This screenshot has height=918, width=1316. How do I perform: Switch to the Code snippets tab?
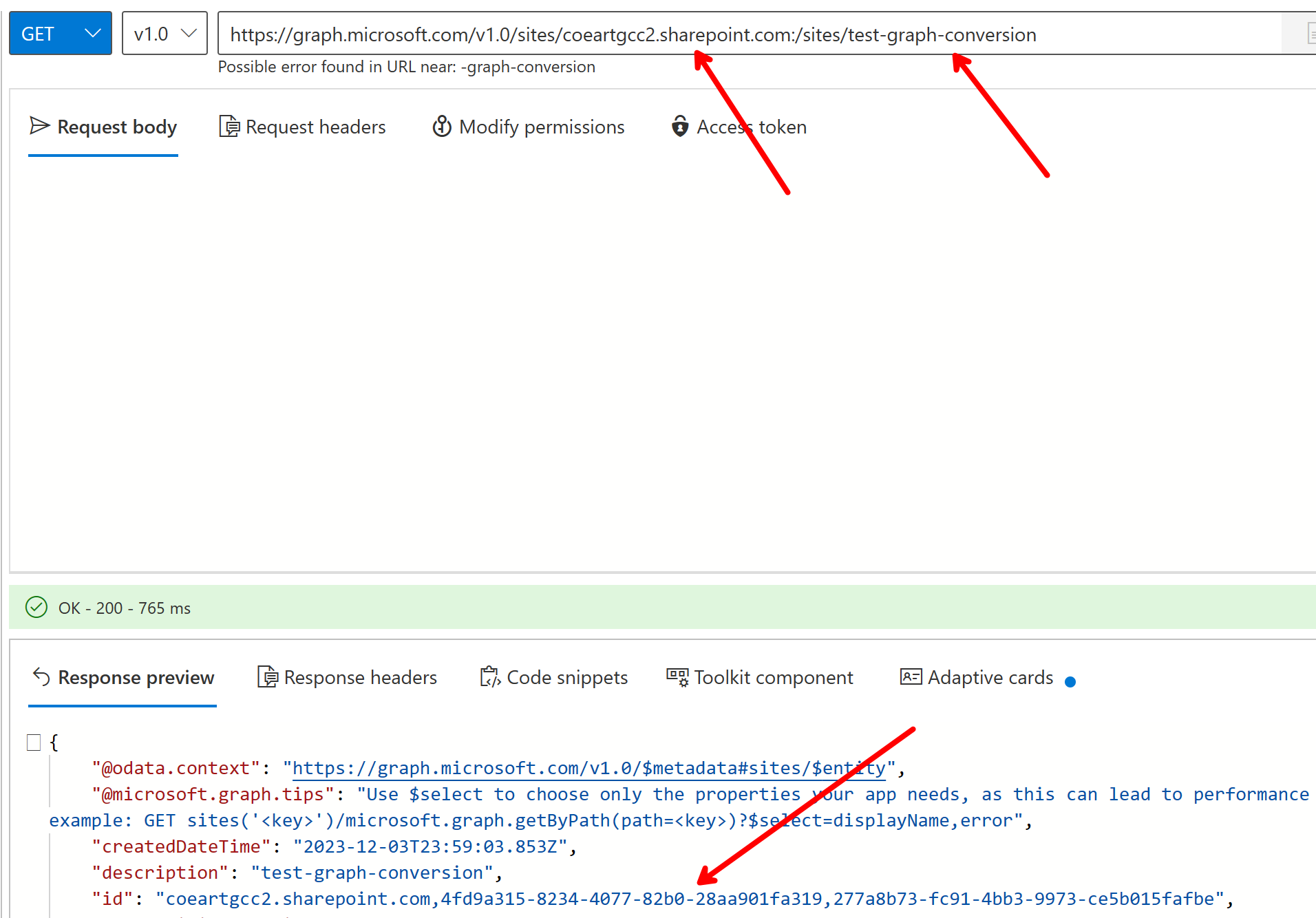click(x=554, y=678)
